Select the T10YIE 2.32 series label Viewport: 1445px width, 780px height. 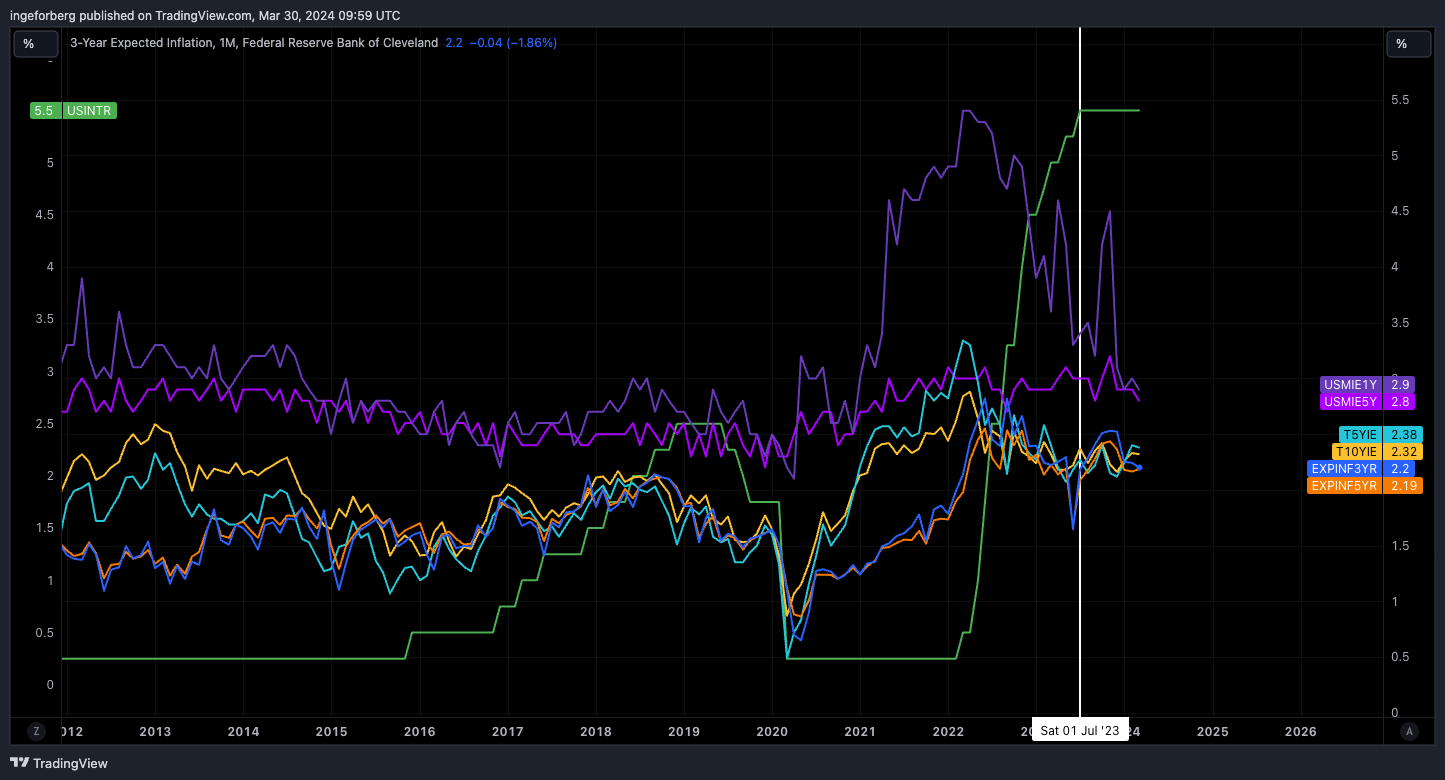coord(1377,452)
